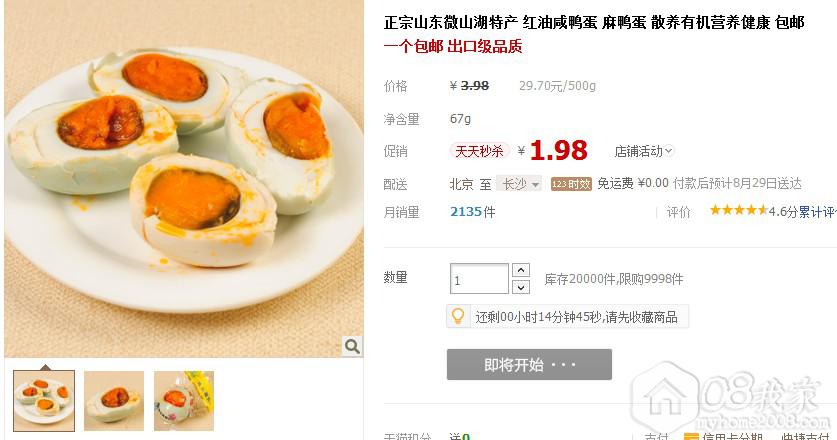Click the 即将开始 button
The height and width of the screenshot is (440, 837).
click(x=529, y=365)
